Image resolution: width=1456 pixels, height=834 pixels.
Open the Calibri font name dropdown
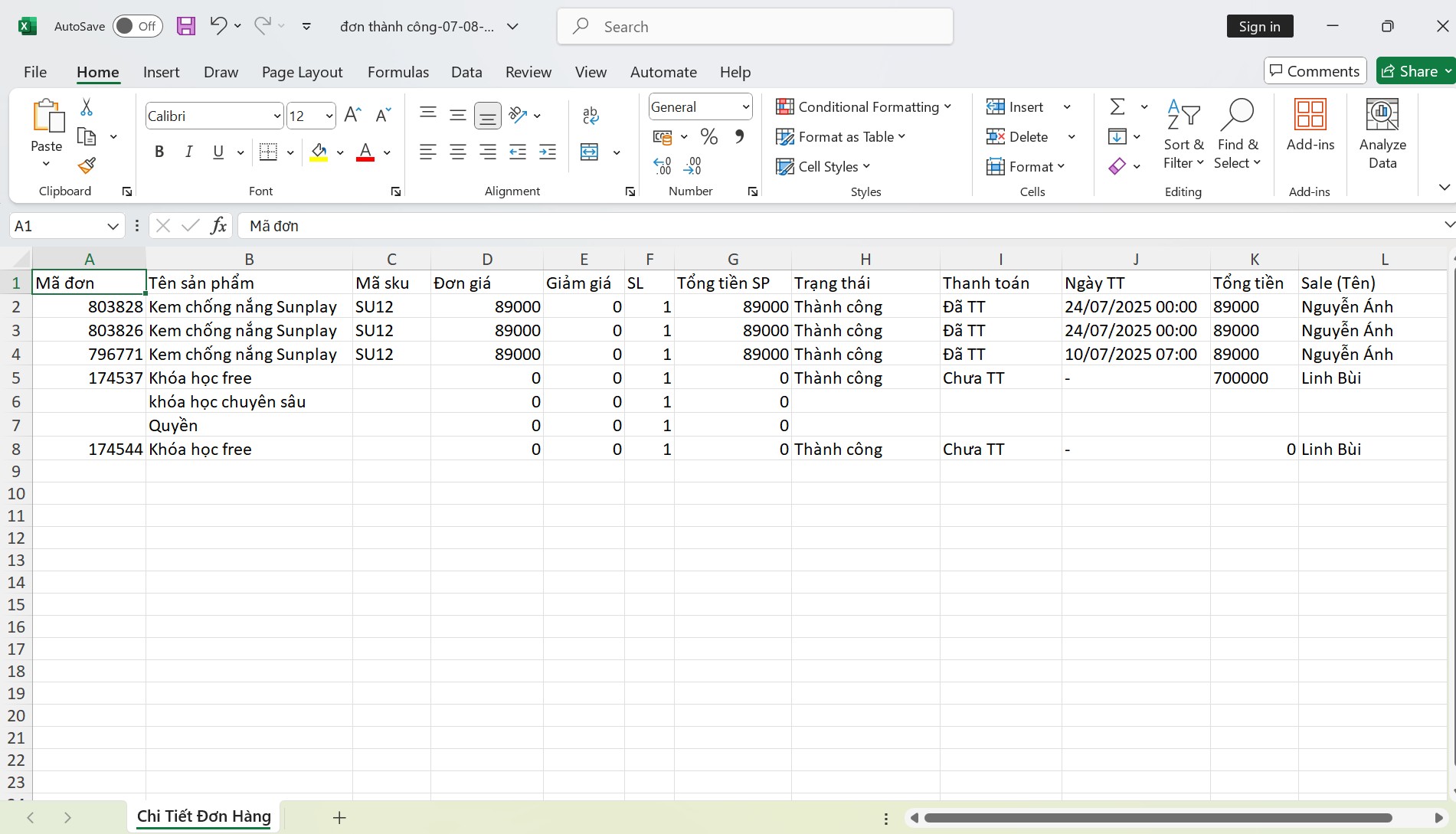tap(277, 116)
